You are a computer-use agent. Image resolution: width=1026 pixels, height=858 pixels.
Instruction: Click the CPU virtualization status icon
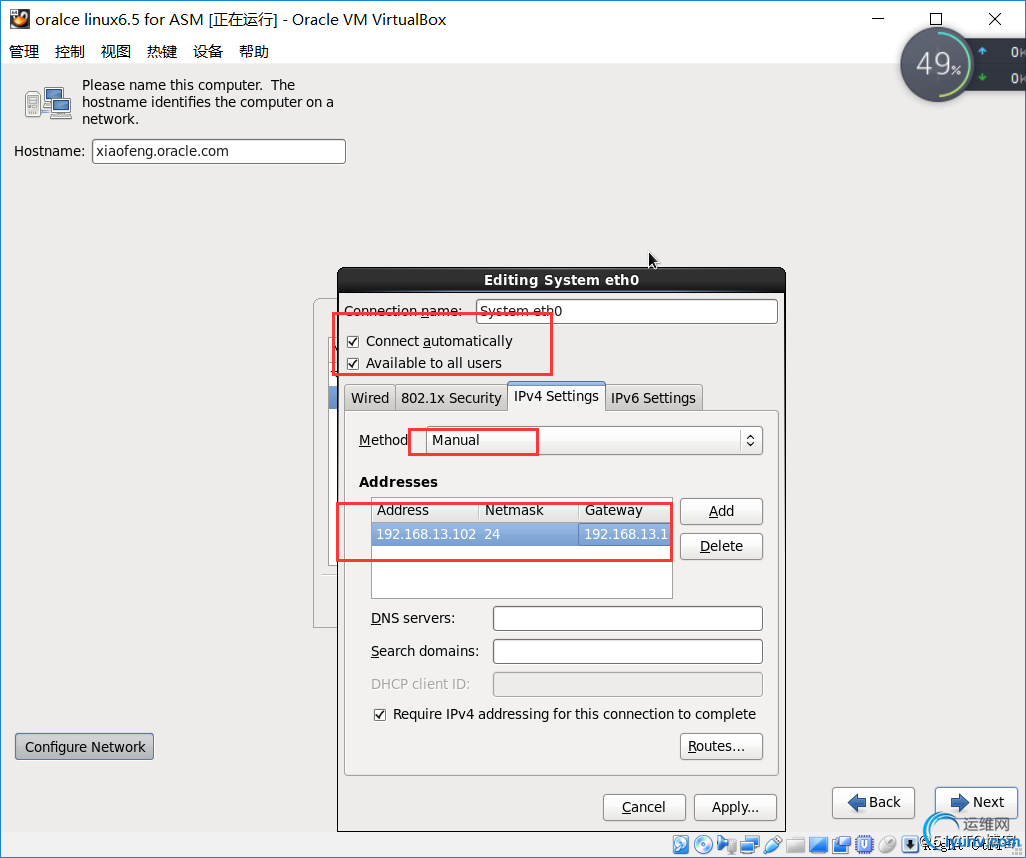[x=864, y=844]
